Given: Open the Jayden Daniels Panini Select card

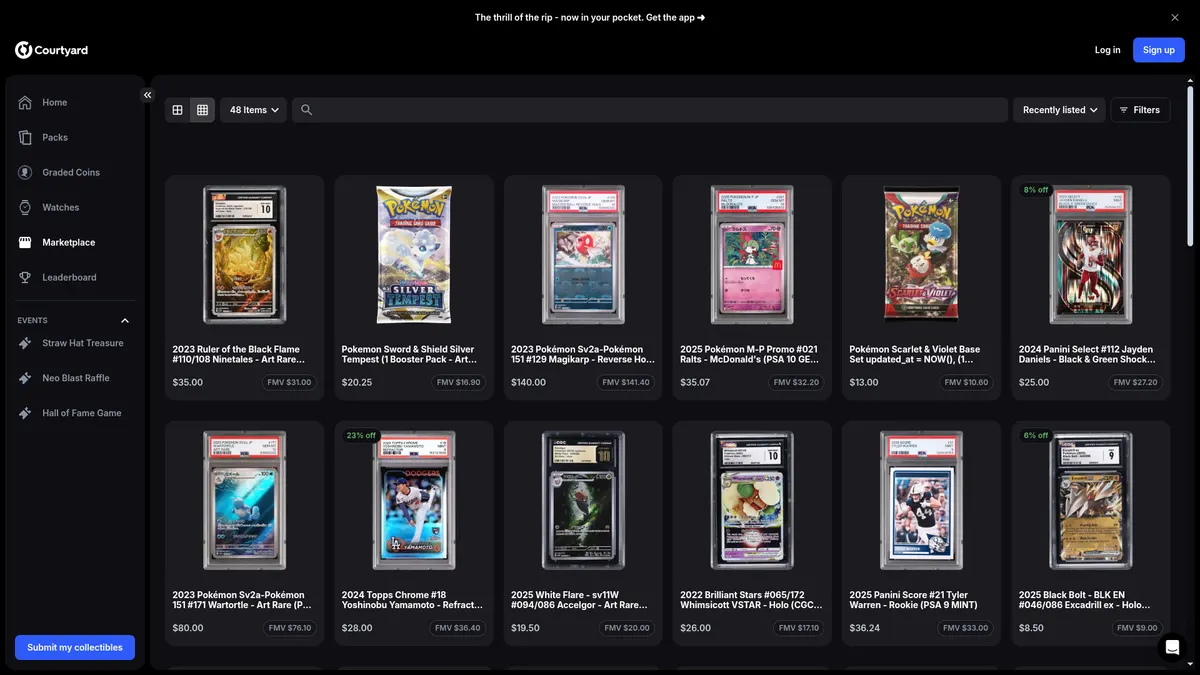Looking at the screenshot, I should 1091,288.
